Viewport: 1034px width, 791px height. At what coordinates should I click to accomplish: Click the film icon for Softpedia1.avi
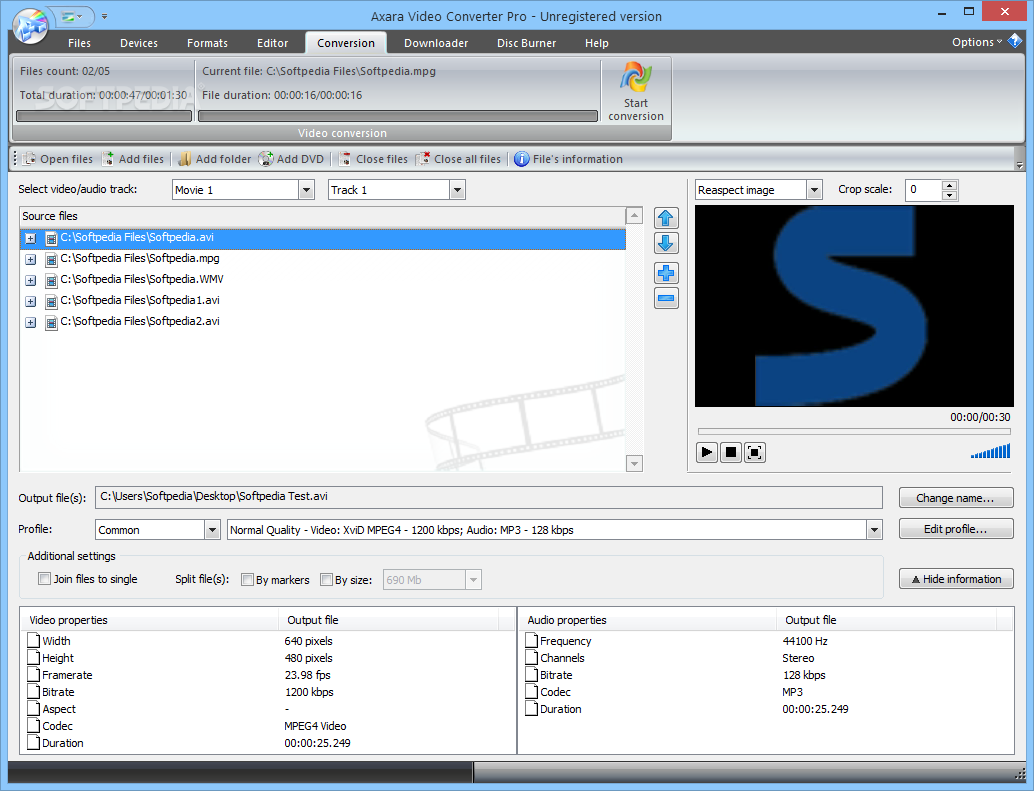(x=51, y=302)
